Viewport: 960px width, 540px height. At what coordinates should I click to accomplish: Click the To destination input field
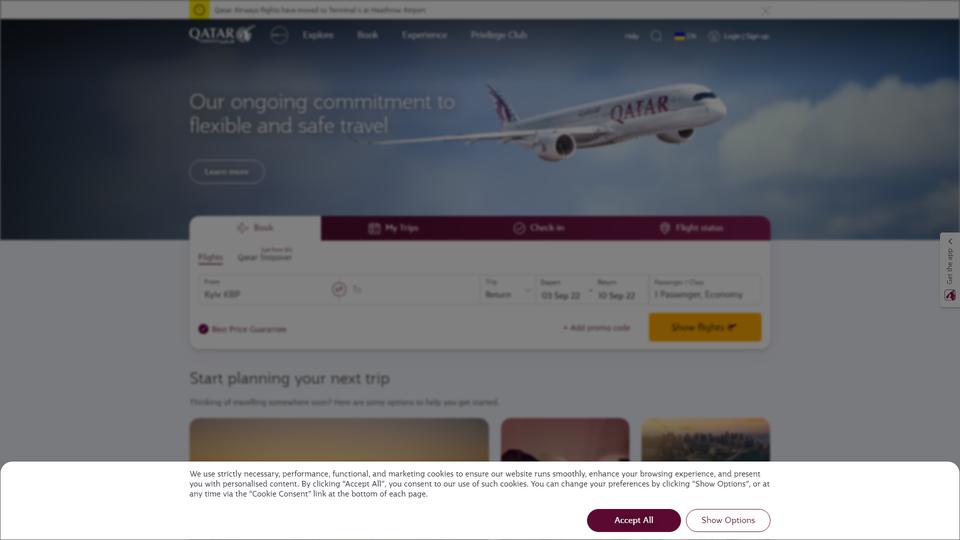[414, 289]
